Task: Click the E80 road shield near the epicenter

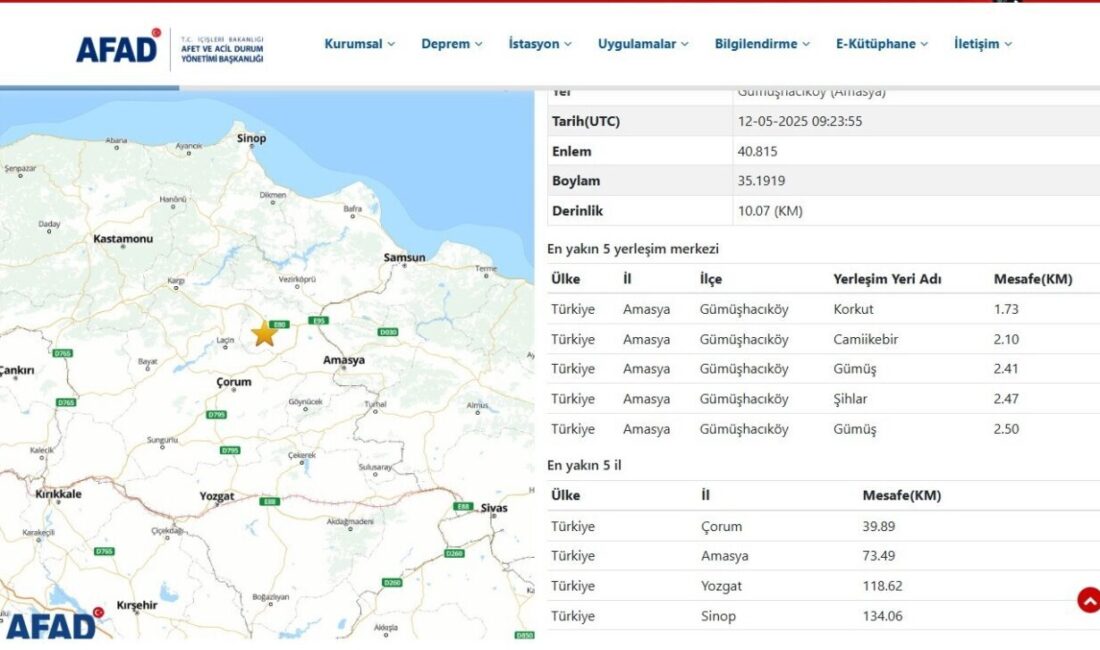Action: click(x=279, y=323)
